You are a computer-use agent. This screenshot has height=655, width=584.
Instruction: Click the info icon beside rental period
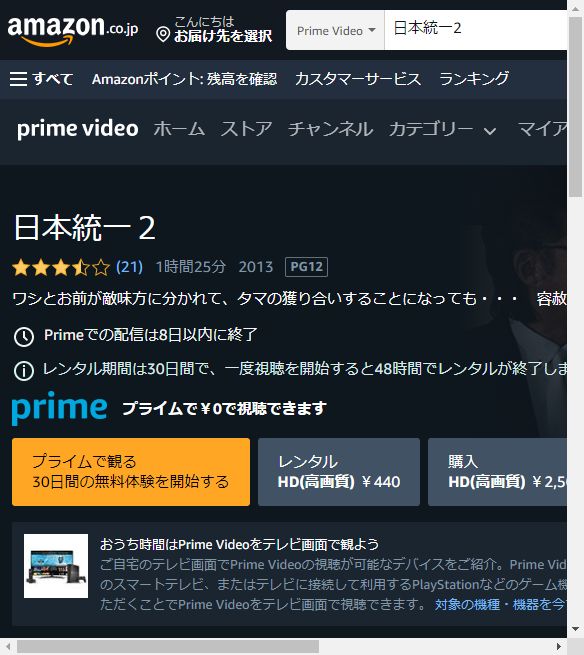pos(24,371)
